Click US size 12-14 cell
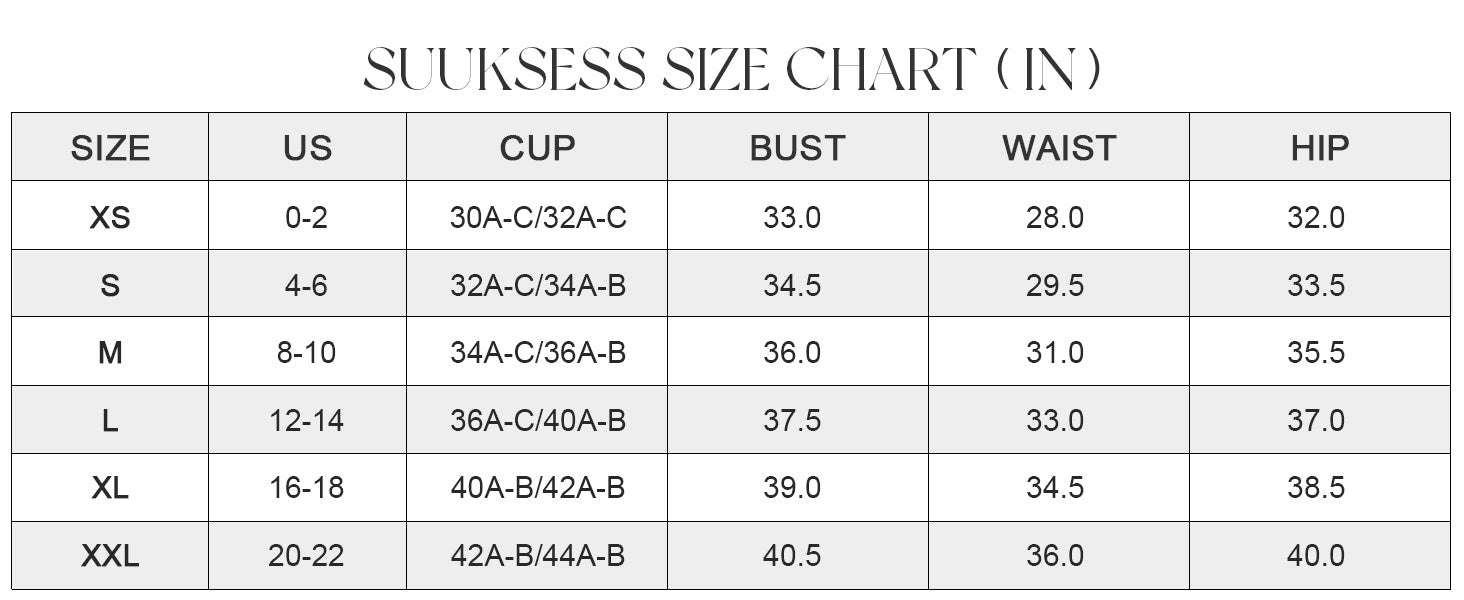 tap(306, 421)
